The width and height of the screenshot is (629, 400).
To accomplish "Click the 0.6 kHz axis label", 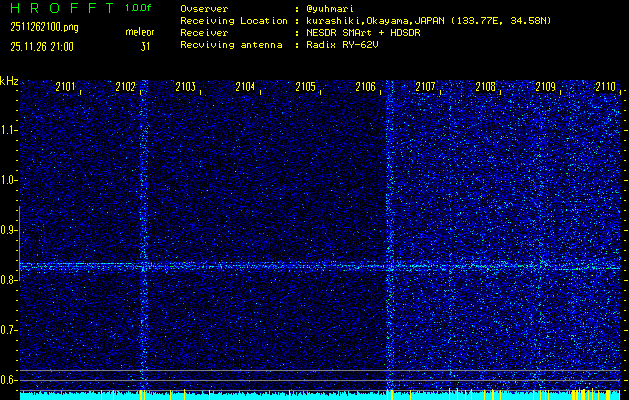I will pyautogui.click(x=8, y=380).
